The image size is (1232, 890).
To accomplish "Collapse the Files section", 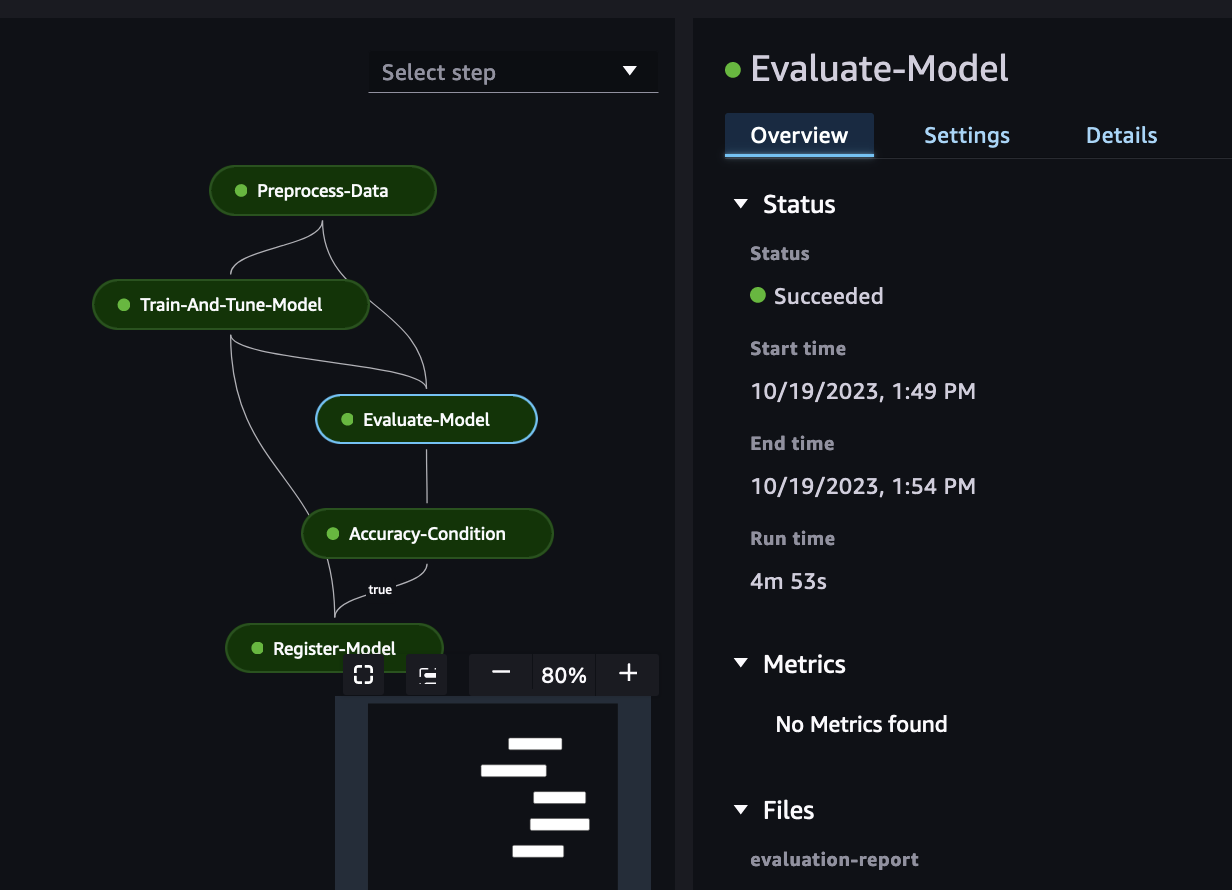I will 741,810.
